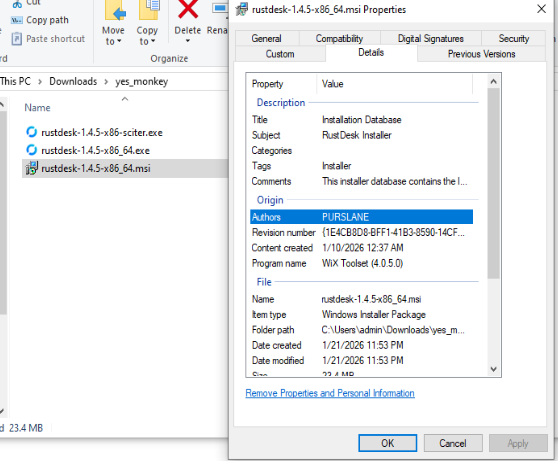Image resolution: width=558 pixels, height=461 pixels.
Task: Open the Compatibility tab
Action: [x=339, y=38]
